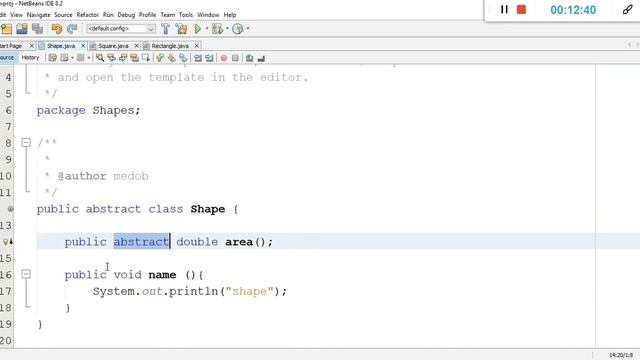The image size is (640, 360).
Task: Click Stop Macro Recording icon
Action: [x=235, y=58]
